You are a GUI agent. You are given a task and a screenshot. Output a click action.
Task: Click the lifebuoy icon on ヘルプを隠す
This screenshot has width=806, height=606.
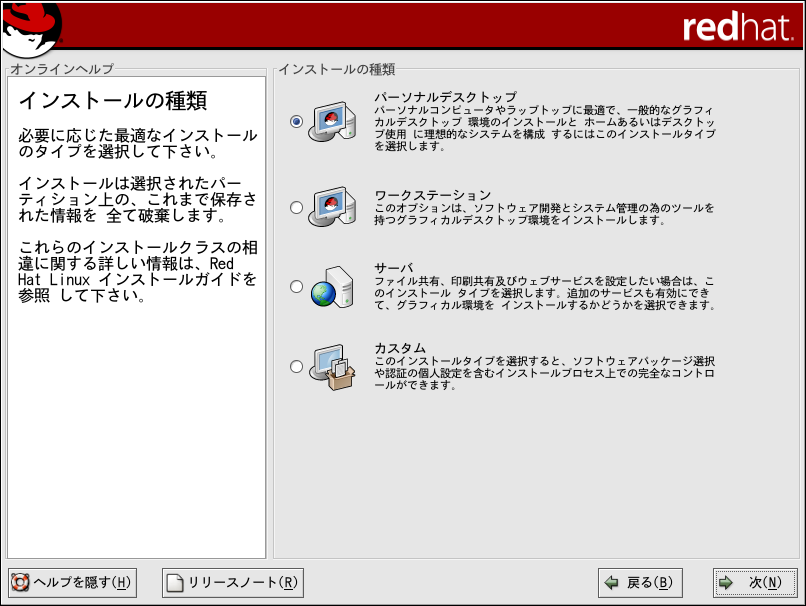[x=20, y=582]
